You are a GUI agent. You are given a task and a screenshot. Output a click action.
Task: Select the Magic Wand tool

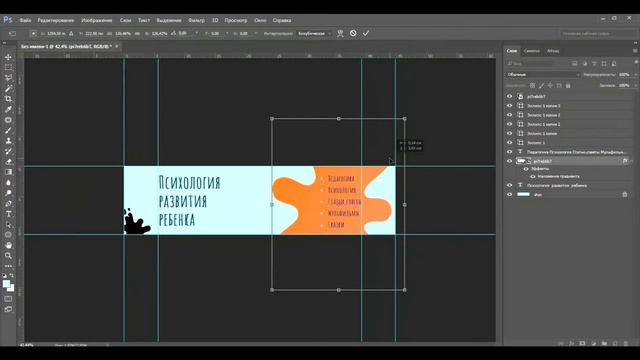point(8,88)
